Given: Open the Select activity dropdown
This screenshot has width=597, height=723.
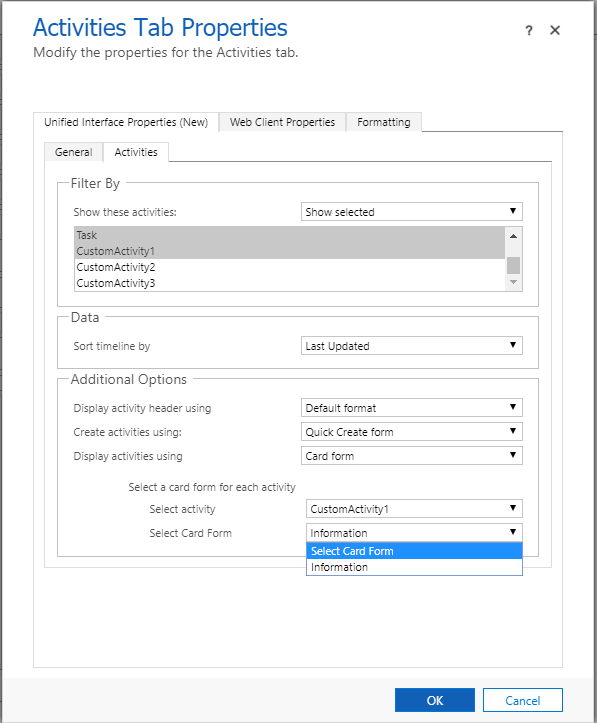Looking at the screenshot, I should (414, 509).
